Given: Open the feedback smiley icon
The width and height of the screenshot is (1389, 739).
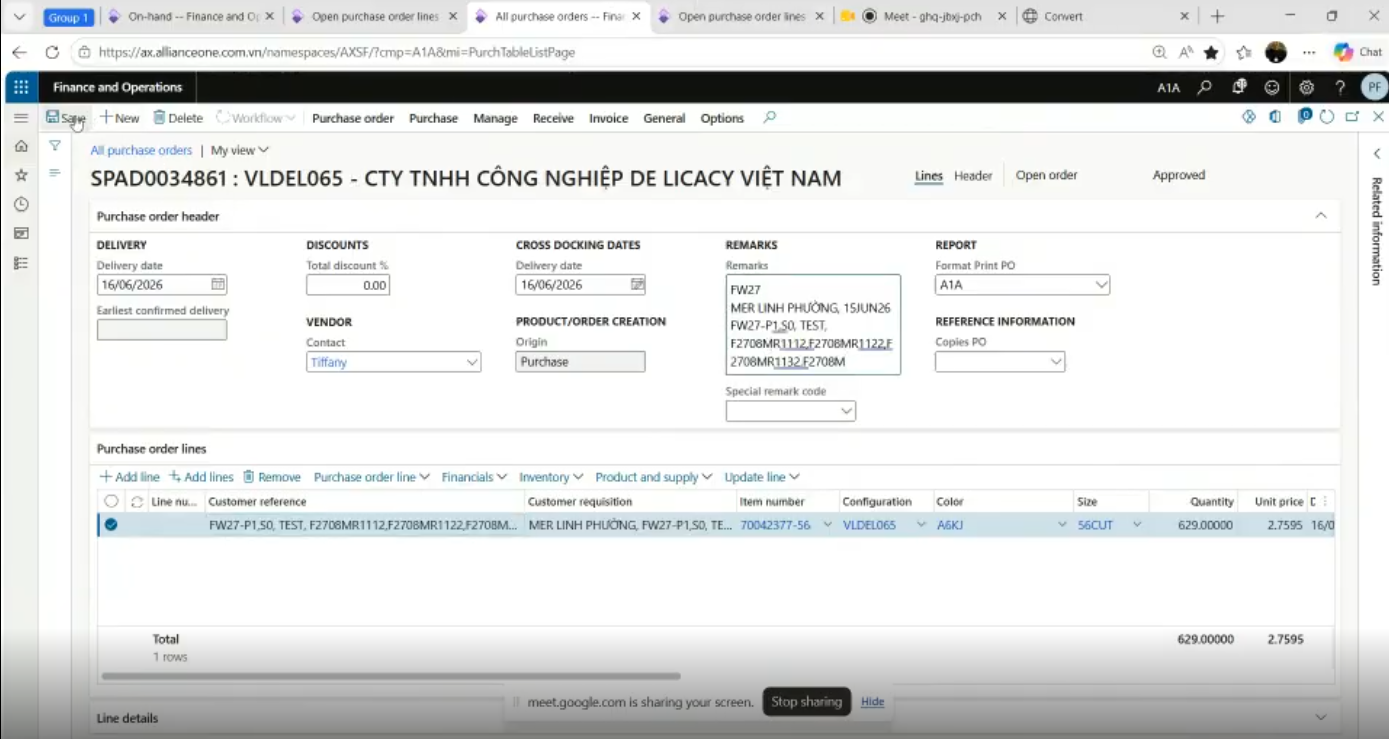Looking at the screenshot, I should click(x=1272, y=87).
